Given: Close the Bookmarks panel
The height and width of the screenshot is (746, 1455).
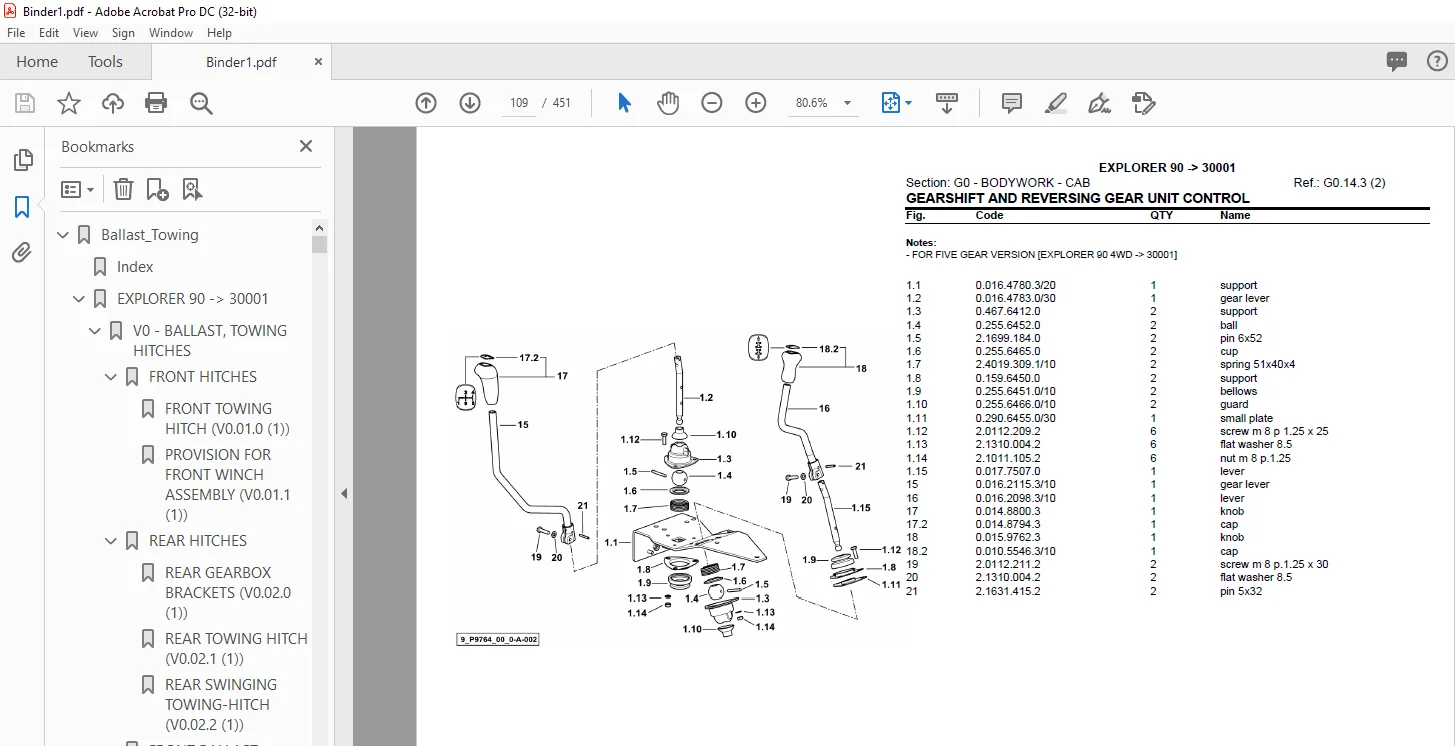Looking at the screenshot, I should (x=306, y=146).
